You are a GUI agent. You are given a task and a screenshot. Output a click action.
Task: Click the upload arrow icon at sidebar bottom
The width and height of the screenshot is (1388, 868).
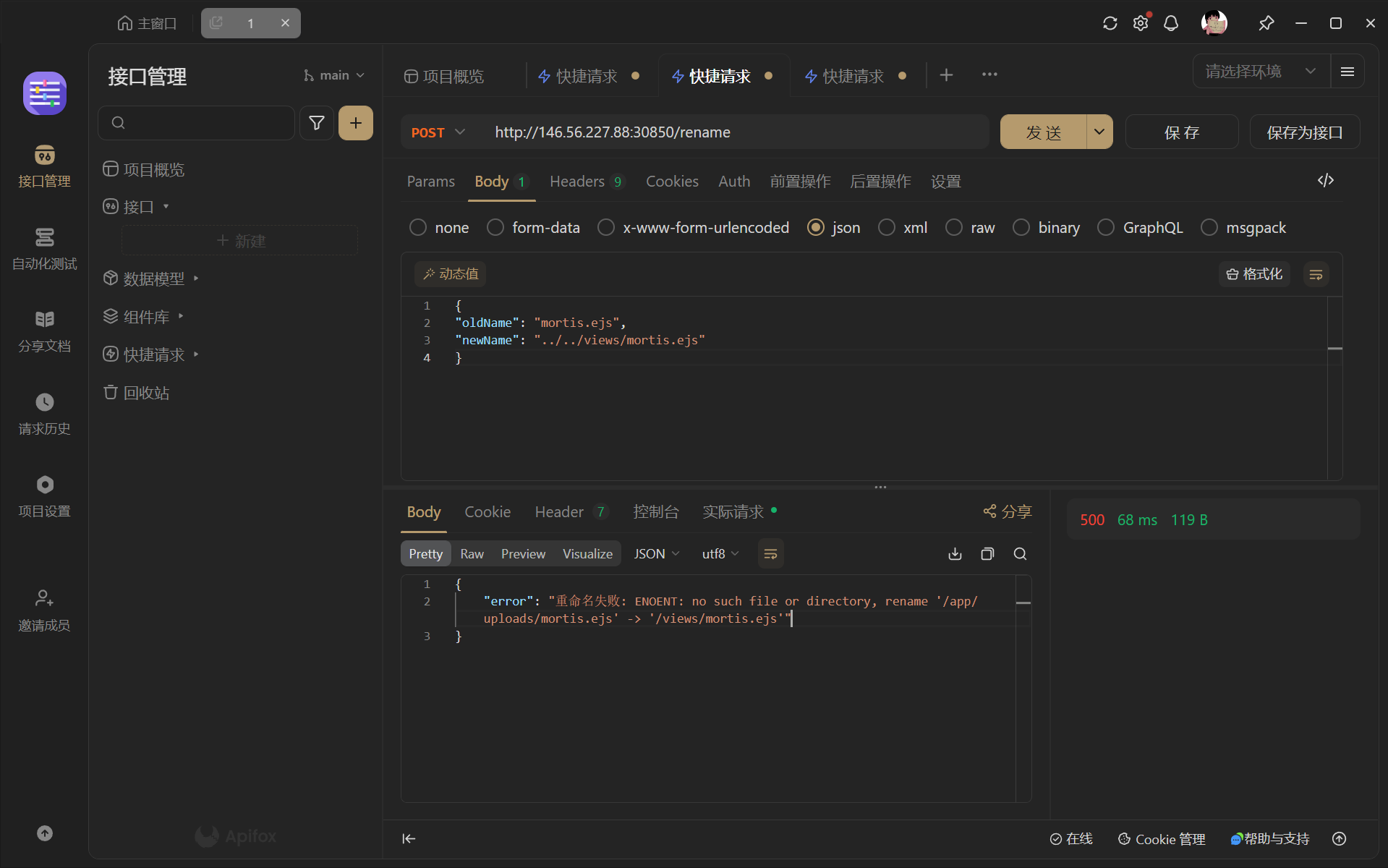click(x=45, y=833)
